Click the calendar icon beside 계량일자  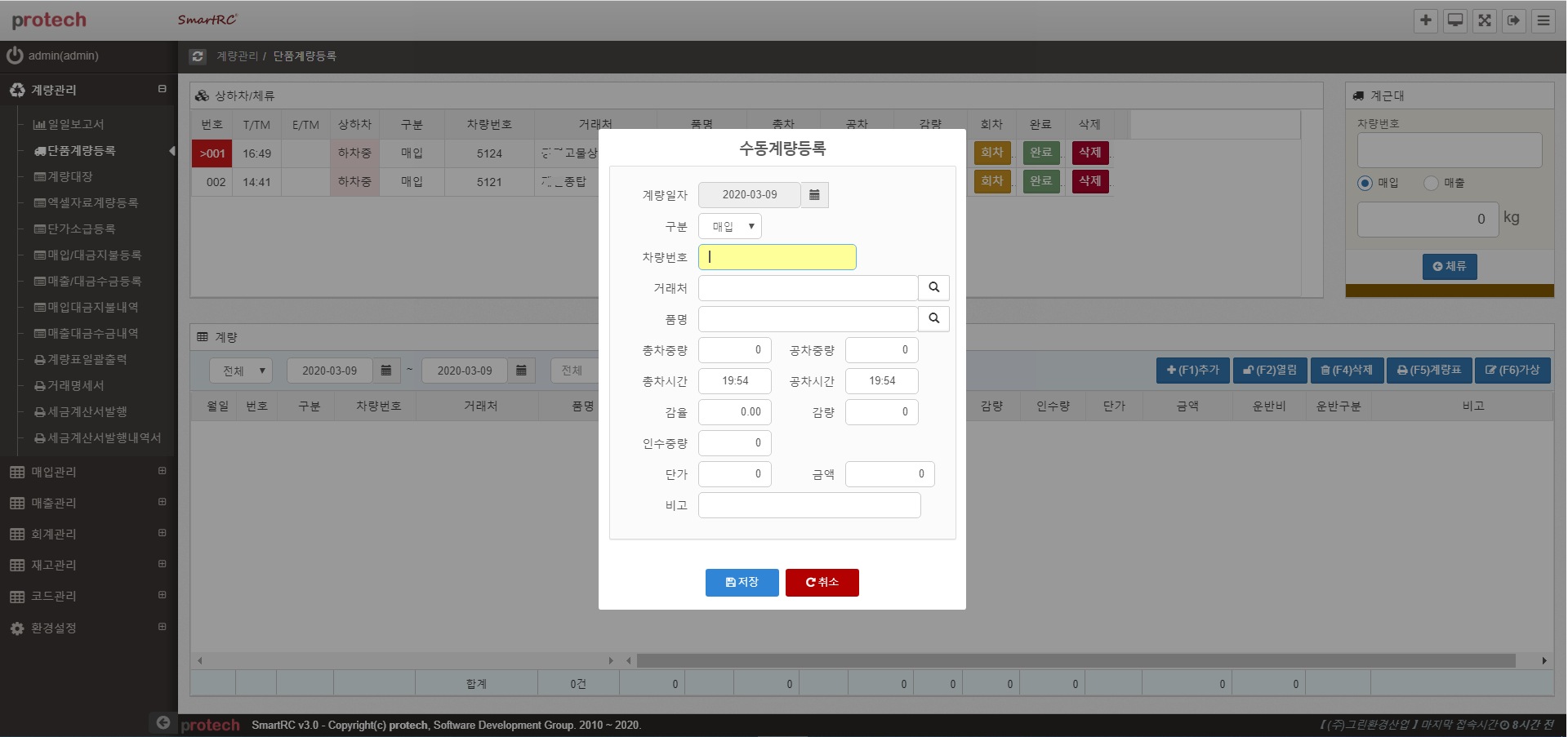(814, 195)
